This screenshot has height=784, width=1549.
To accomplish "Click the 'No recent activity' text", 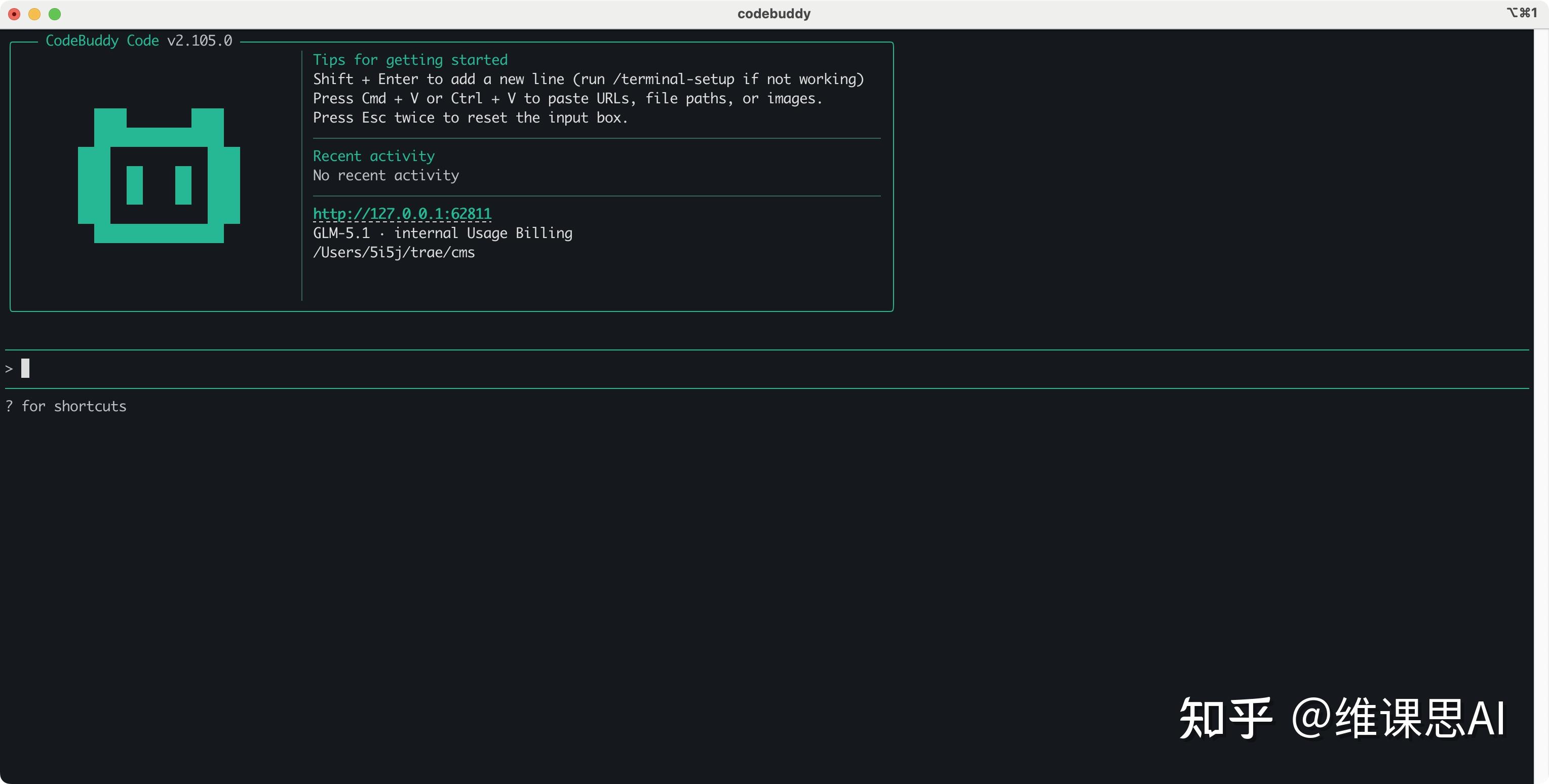I will click(x=385, y=176).
